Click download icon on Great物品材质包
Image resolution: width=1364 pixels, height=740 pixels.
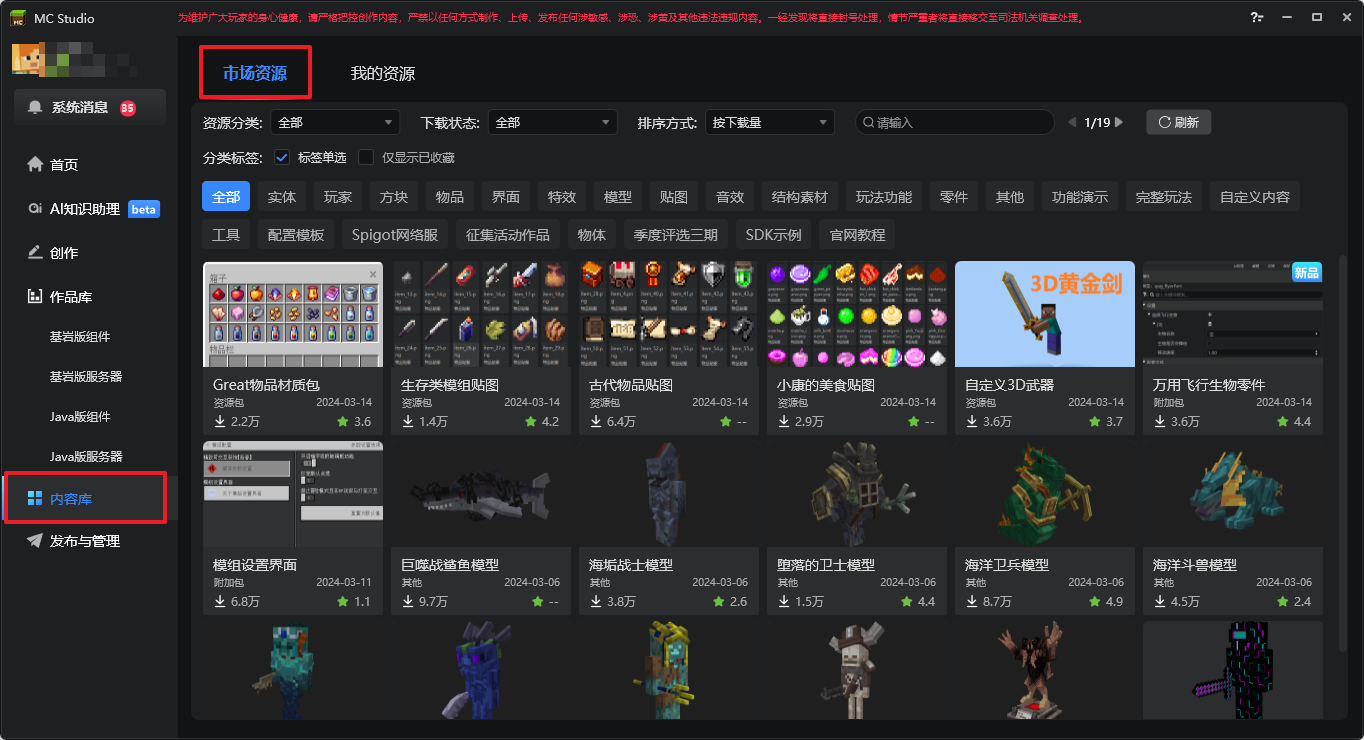tap(220, 422)
